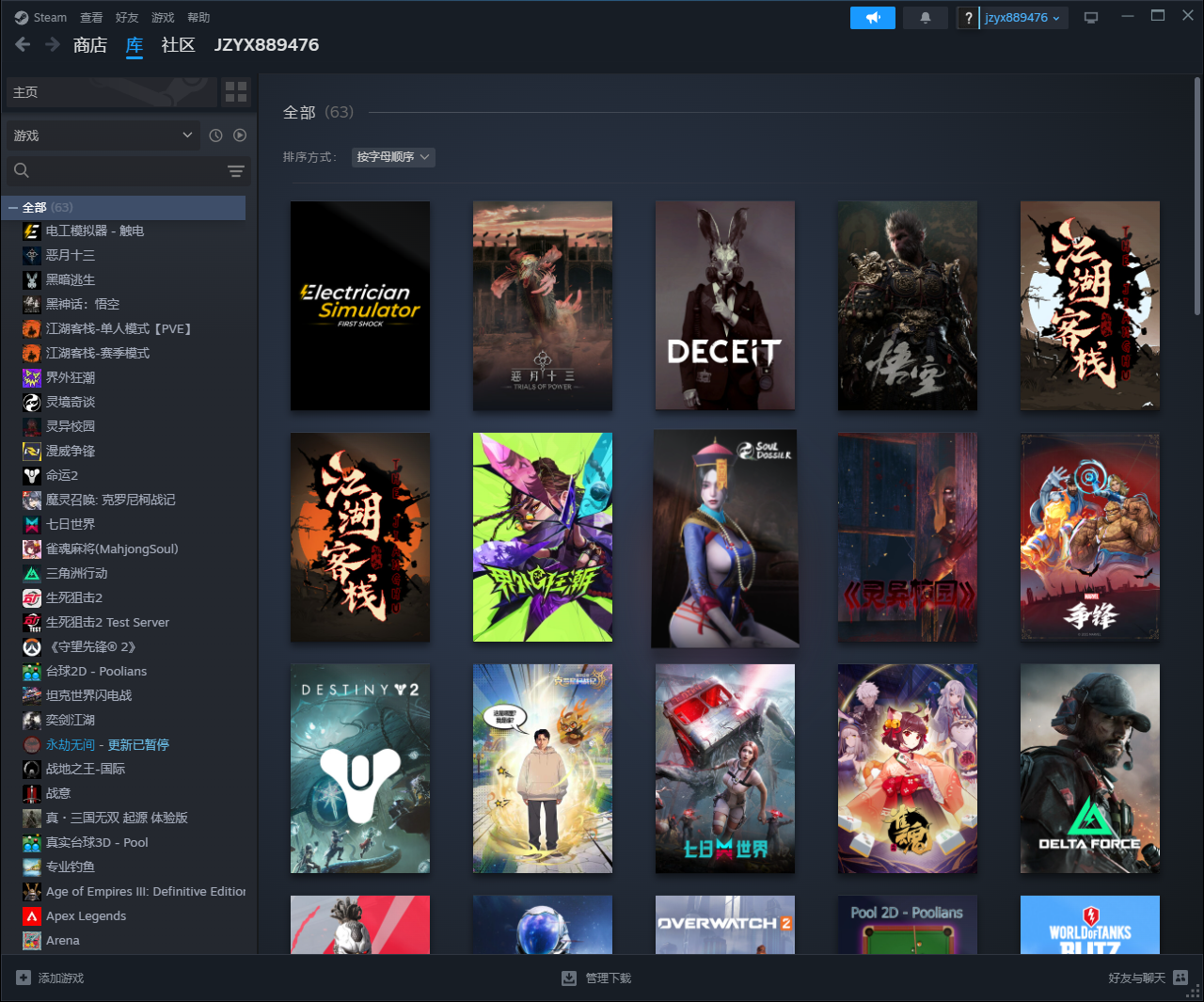
Task: Show ready-to-play games icon
Action: pos(240,135)
